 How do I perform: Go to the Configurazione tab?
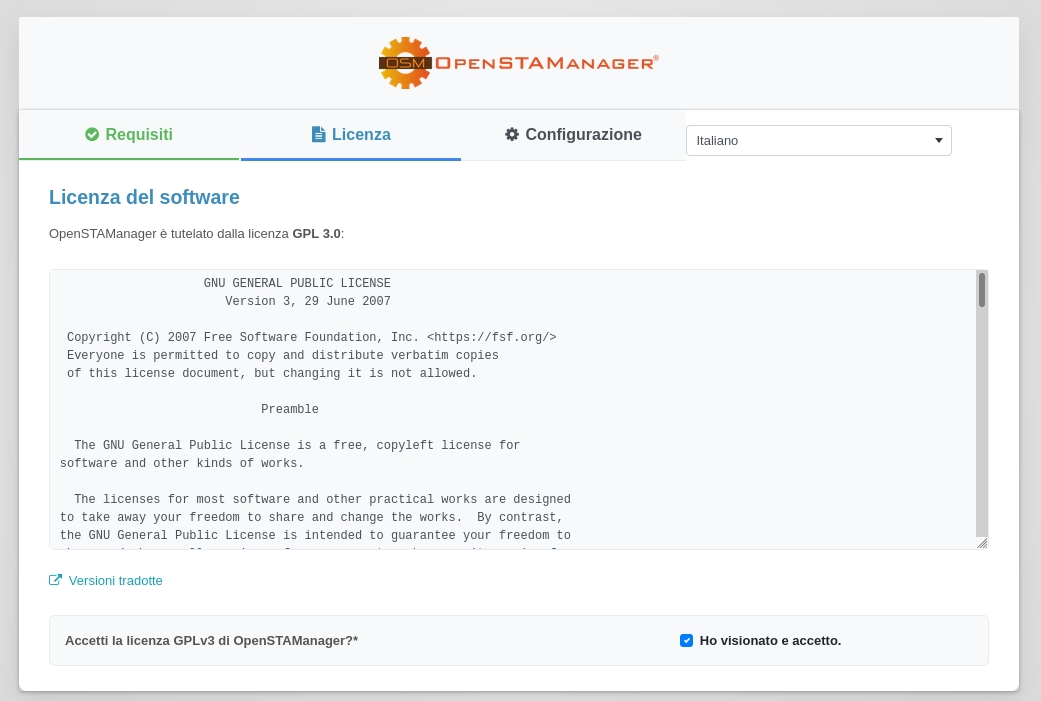573,135
